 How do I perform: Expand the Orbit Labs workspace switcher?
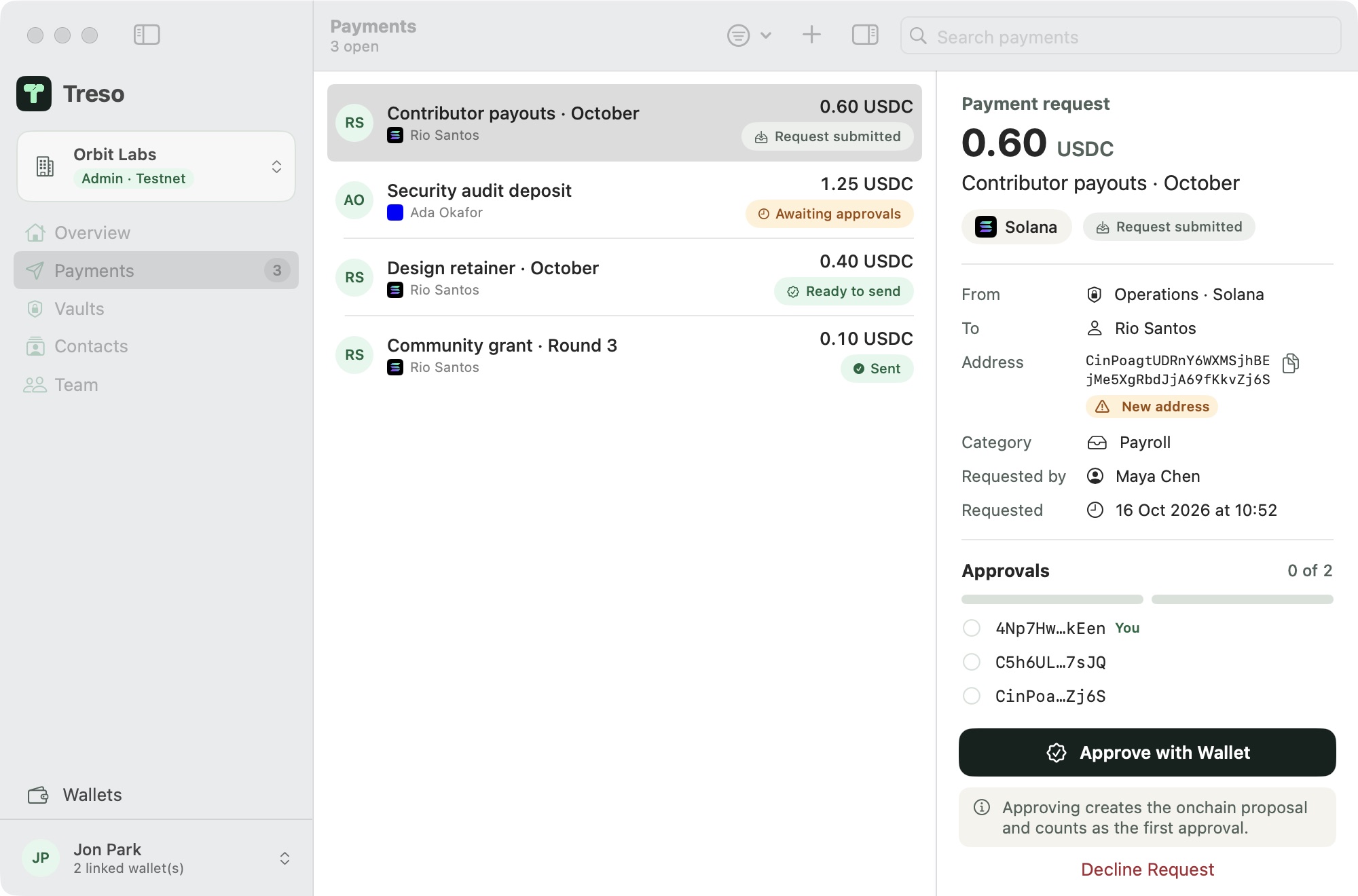point(156,166)
